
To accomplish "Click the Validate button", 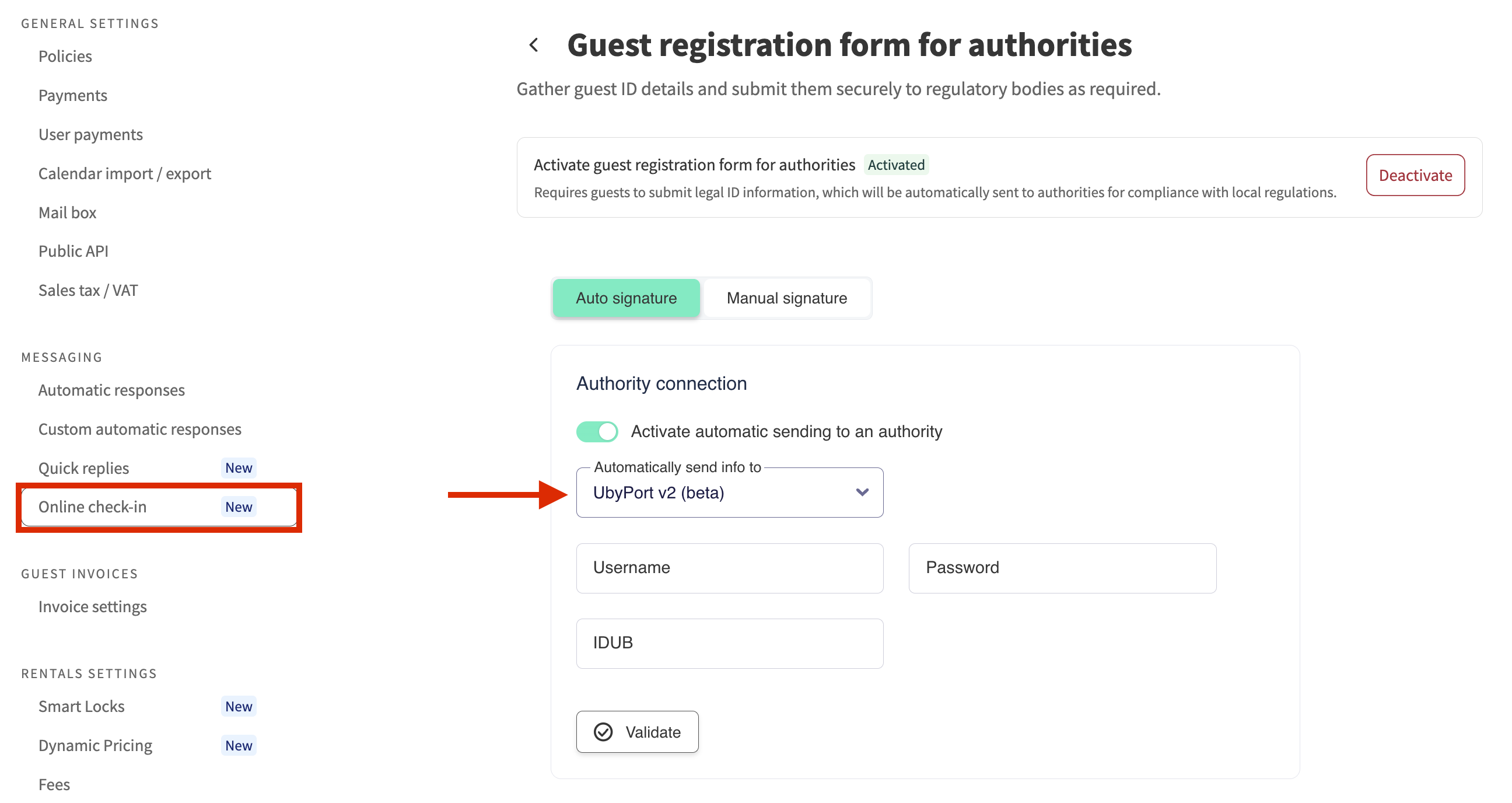I will click(637, 732).
